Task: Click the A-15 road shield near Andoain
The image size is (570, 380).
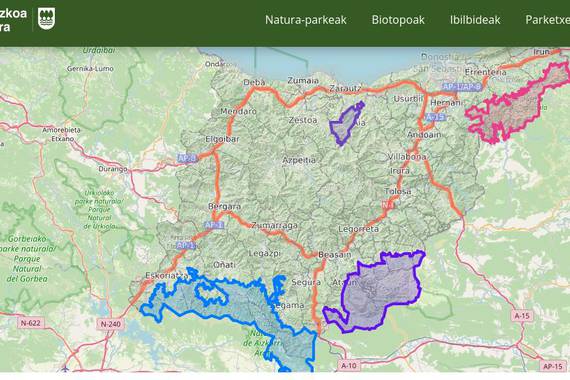Action: [435, 117]
